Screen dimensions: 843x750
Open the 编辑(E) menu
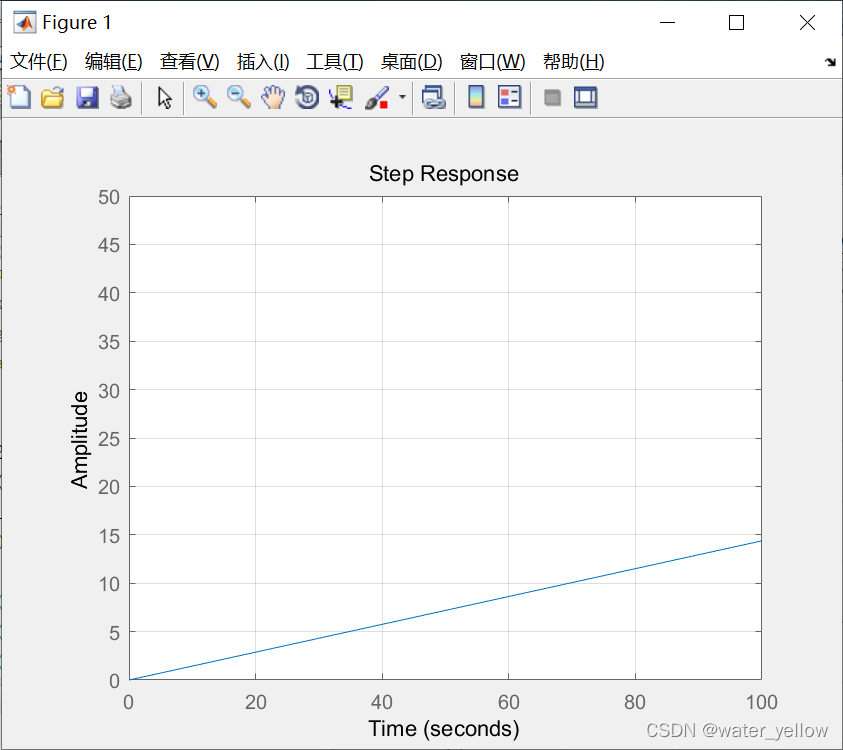tap(113, 62)
